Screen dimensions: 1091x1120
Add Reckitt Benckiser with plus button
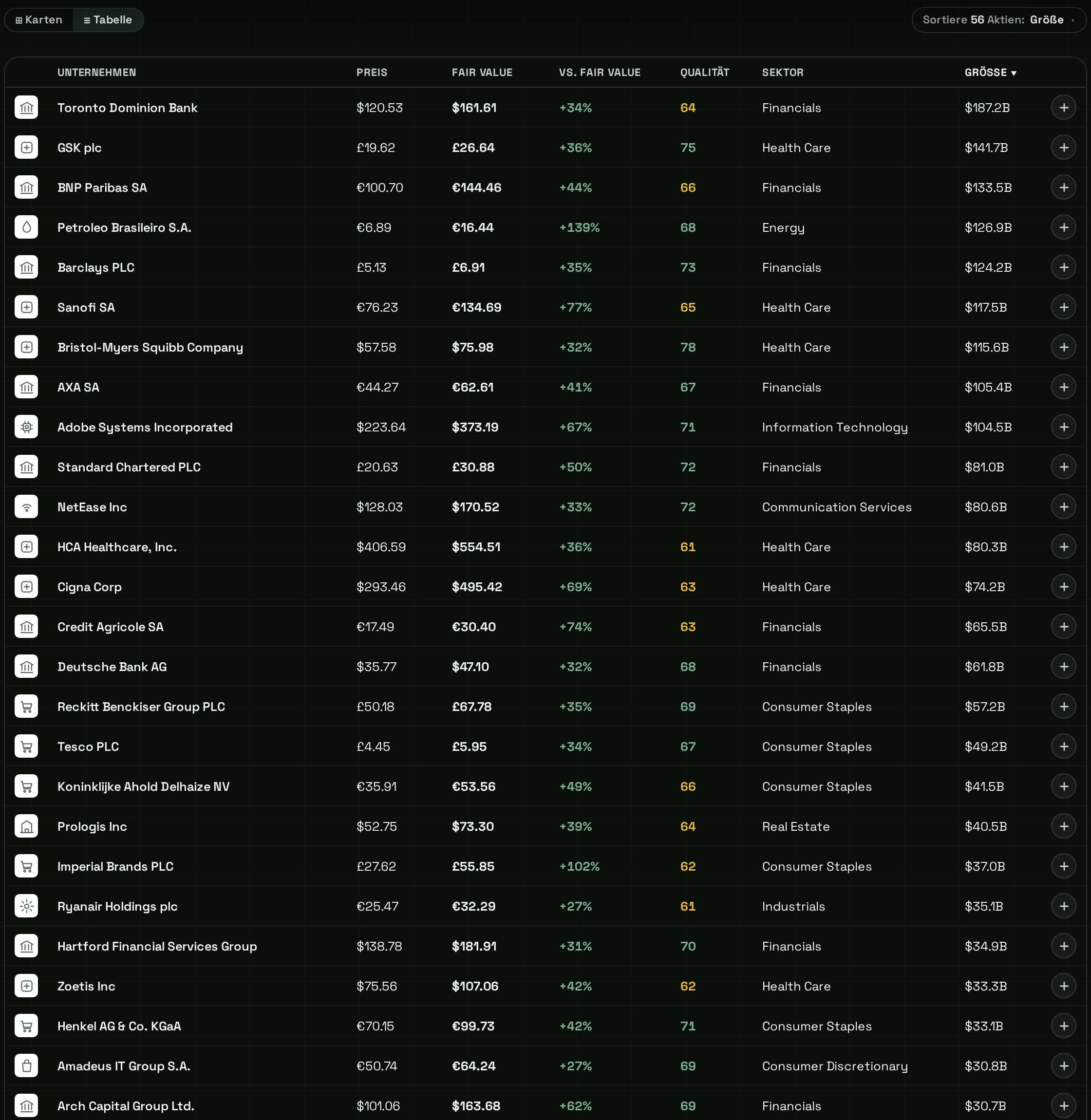coord(1064,707)
